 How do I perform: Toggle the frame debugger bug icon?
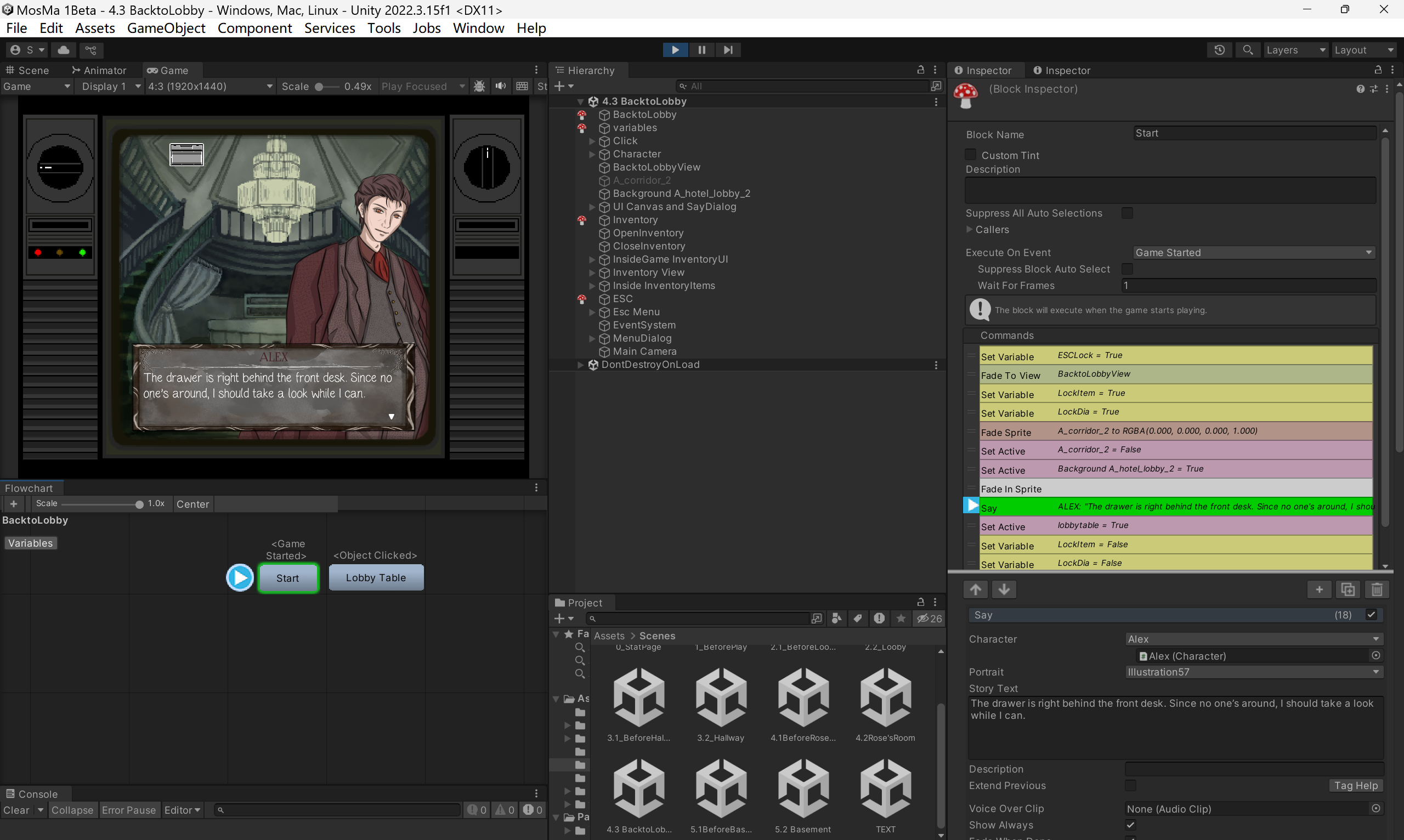479,86
